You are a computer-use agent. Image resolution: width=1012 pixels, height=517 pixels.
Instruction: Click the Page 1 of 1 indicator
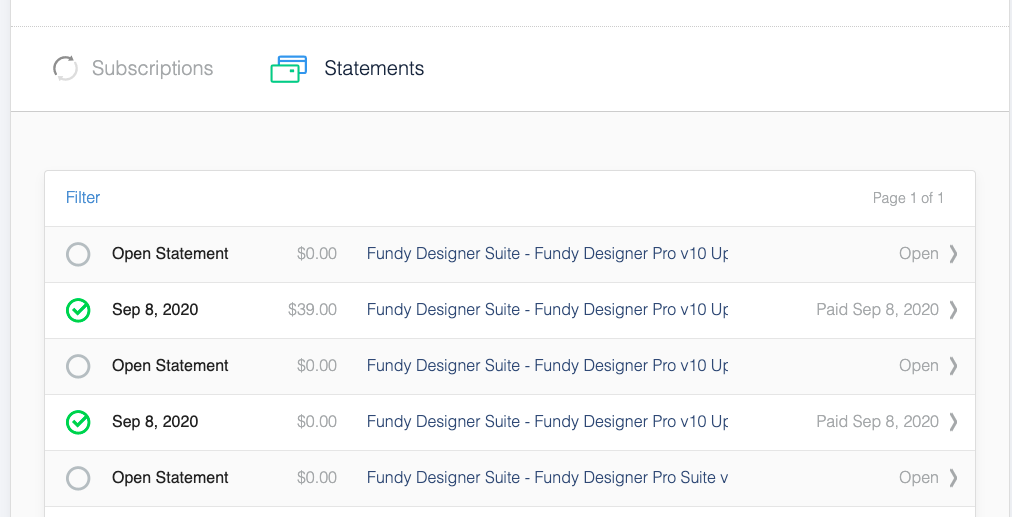(x=908, y=198)
